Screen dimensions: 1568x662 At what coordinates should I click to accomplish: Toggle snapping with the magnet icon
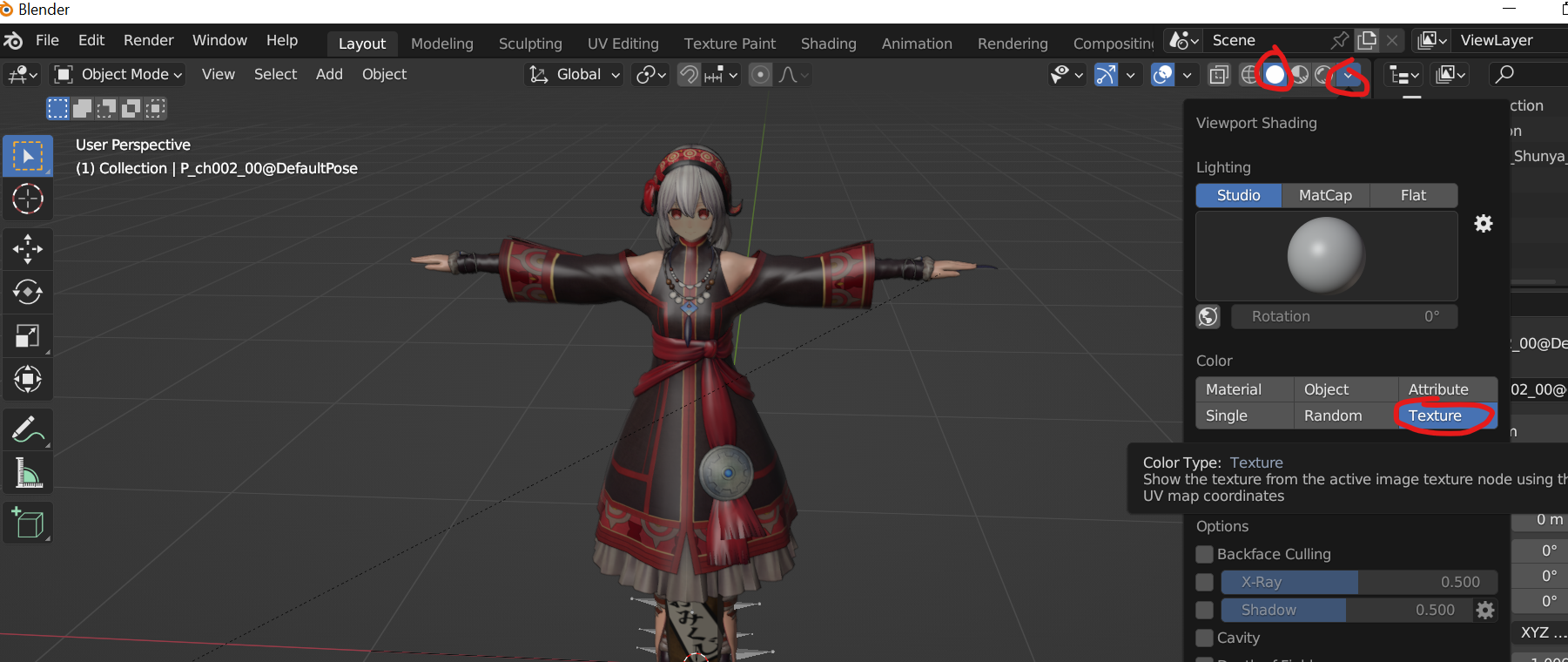point(689,75)
